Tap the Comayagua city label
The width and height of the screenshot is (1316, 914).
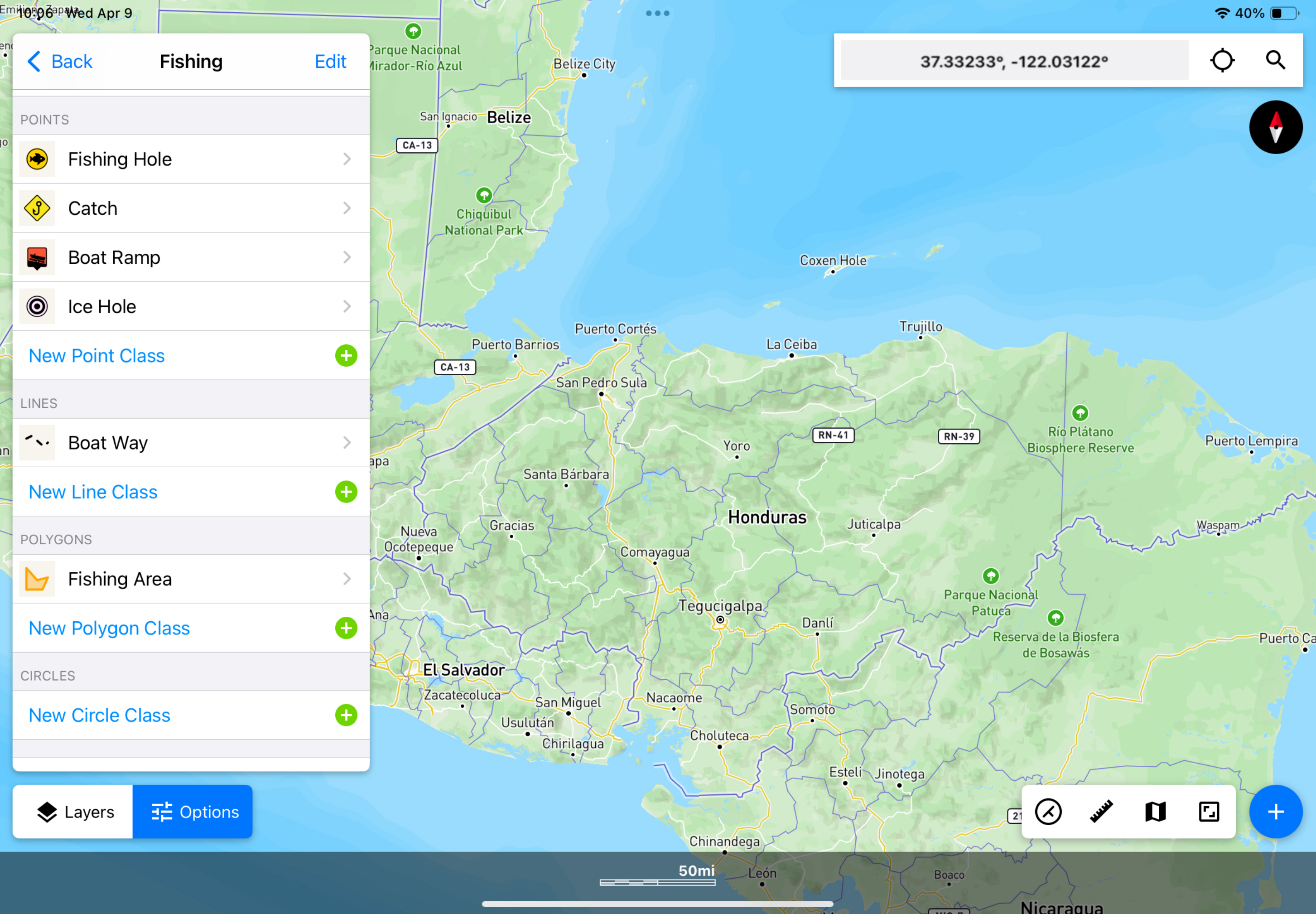(x=655, y=552)
